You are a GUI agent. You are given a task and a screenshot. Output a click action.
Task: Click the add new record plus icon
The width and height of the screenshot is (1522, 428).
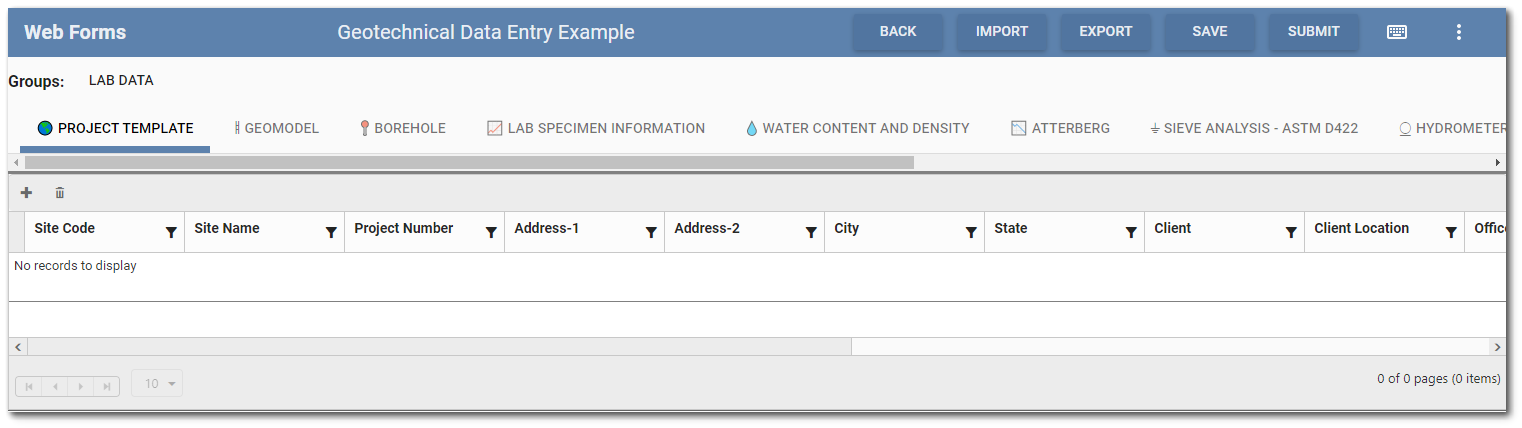[27, 193]
